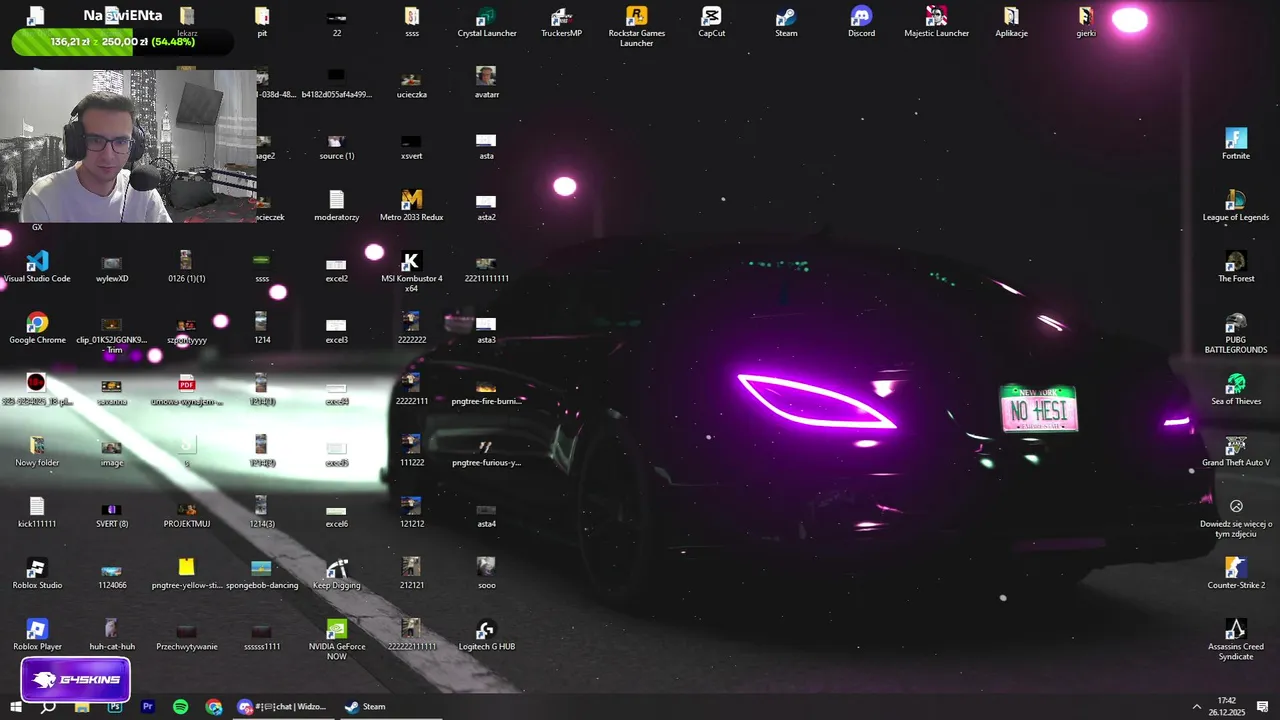This screenshot has height=720, width=1280.
Task: Switch to the Discord chat taskbar window
Action: 282,707
